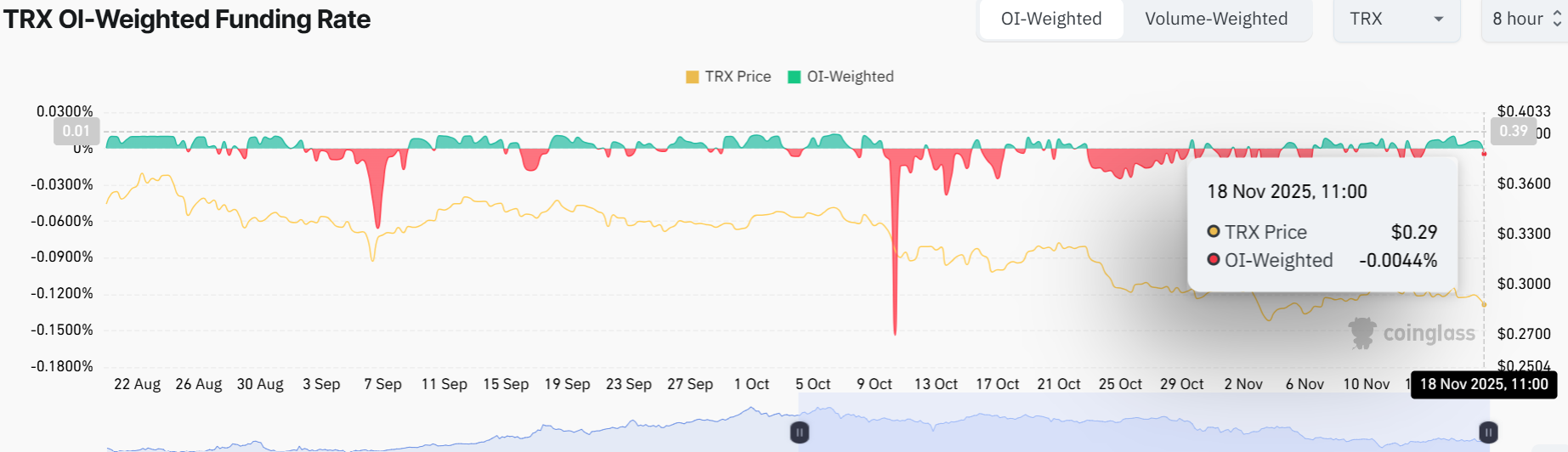Click the 0.01 left axis value badge
1568x452 pixels.
[76, 131]
